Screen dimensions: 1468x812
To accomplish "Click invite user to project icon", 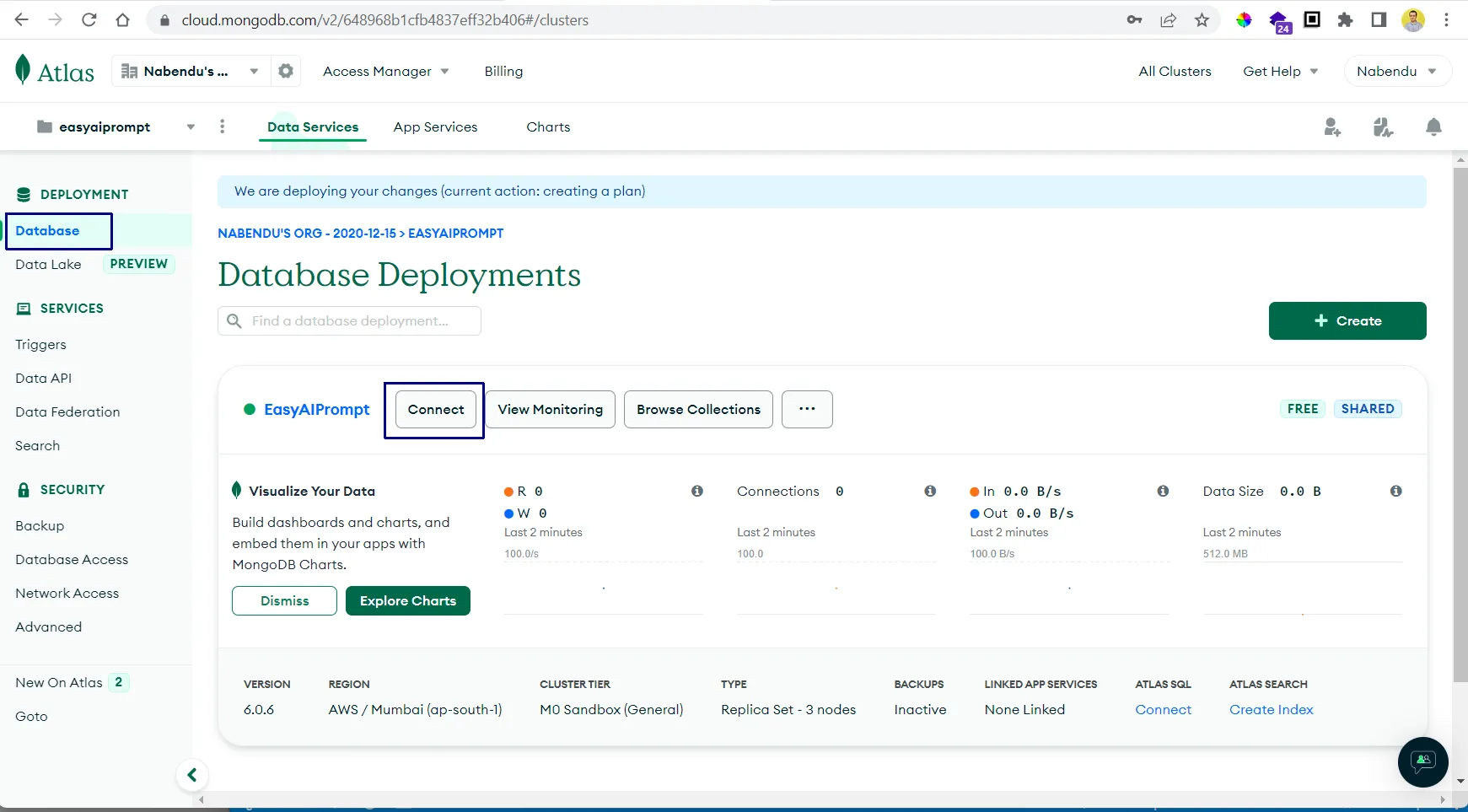I will point(1332,127).
